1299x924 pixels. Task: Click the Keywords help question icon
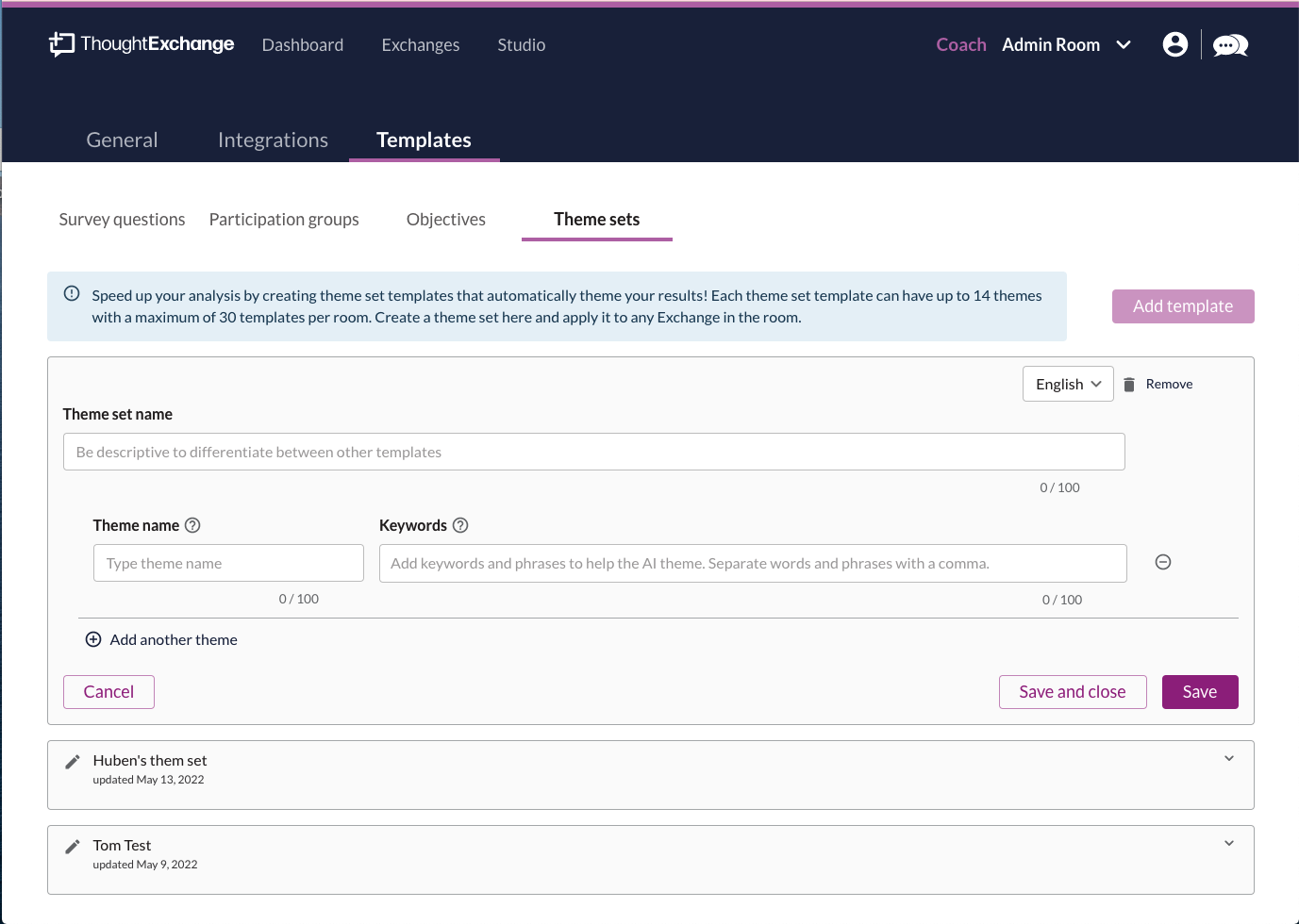(460, 525)
